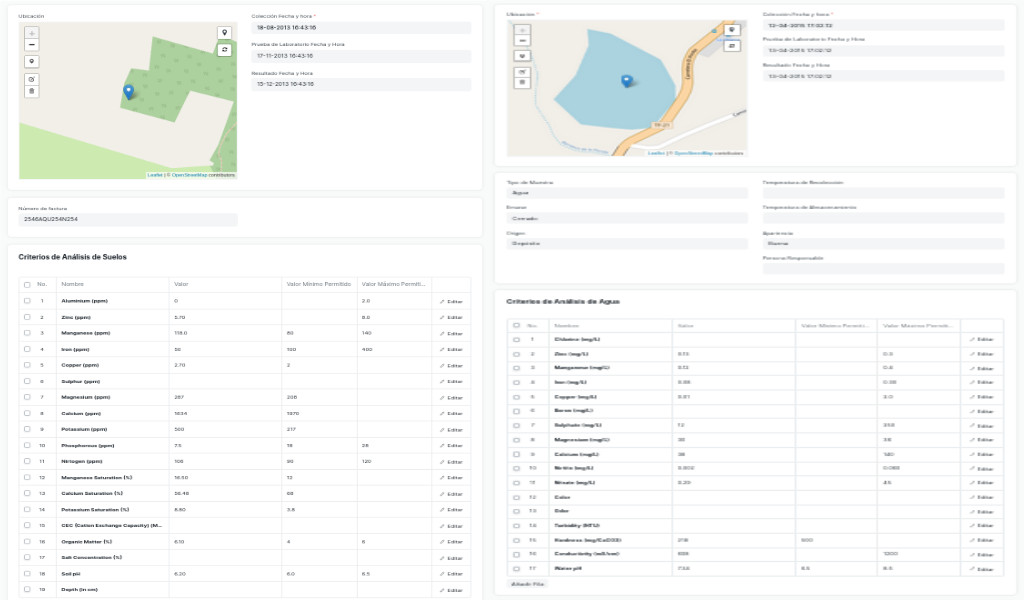Click the locate pin button on soil map
Viewport: 1024px width, 600px height.
[224, 33]
